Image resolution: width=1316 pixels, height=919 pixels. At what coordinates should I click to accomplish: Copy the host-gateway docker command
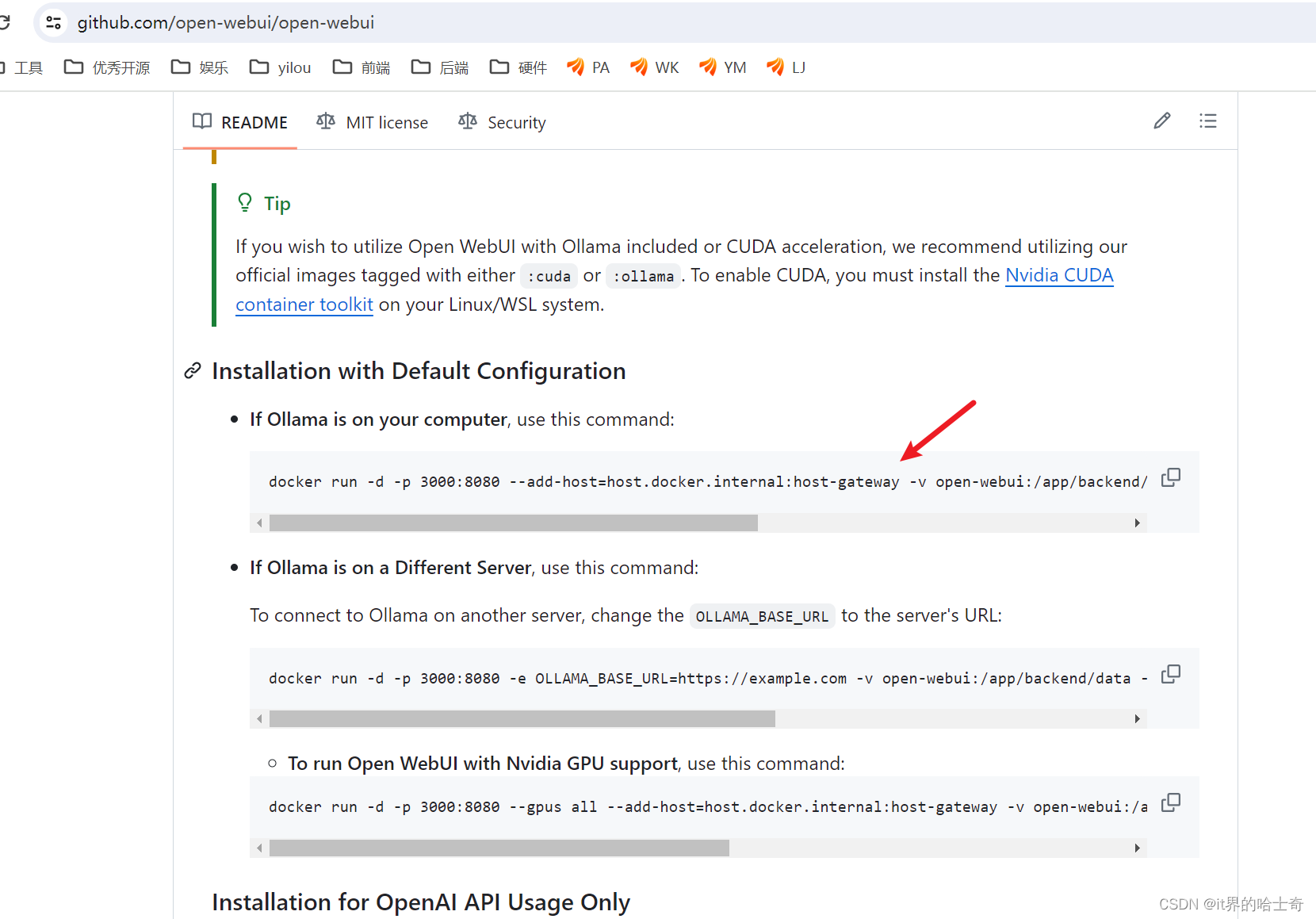tap(1171, 477)
